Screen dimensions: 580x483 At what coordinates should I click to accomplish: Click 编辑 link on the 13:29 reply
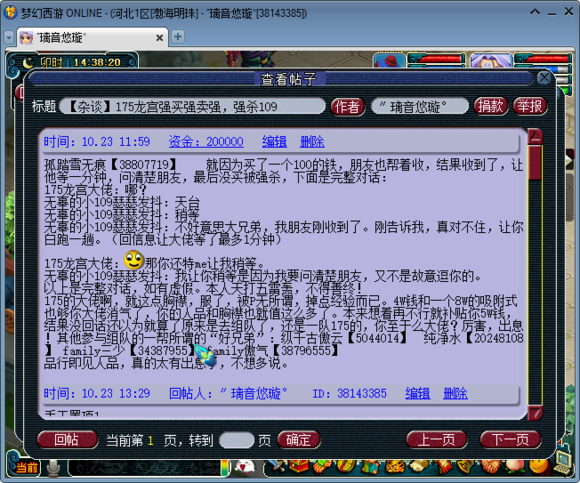(418, 393)
